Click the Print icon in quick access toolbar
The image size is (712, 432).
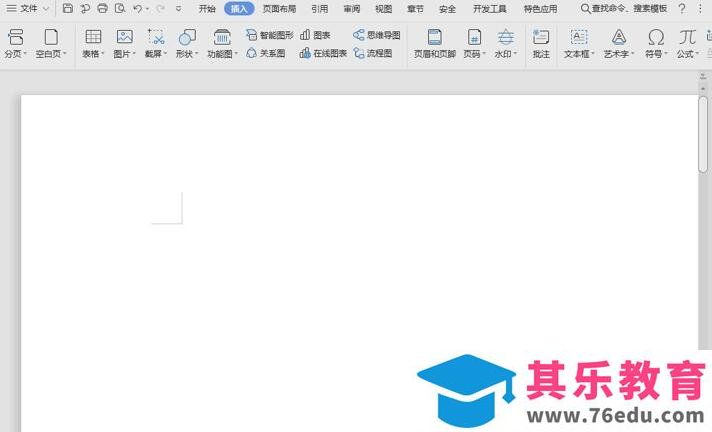click(103, 8)
